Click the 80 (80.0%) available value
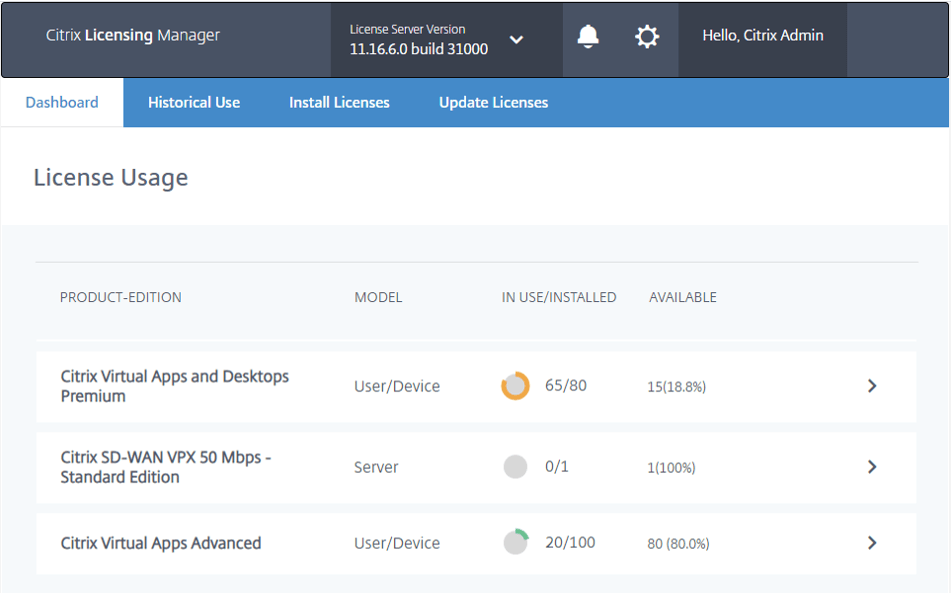Viewport: 951px width, 593px height. pyautogui.click(x=678, y=543)
